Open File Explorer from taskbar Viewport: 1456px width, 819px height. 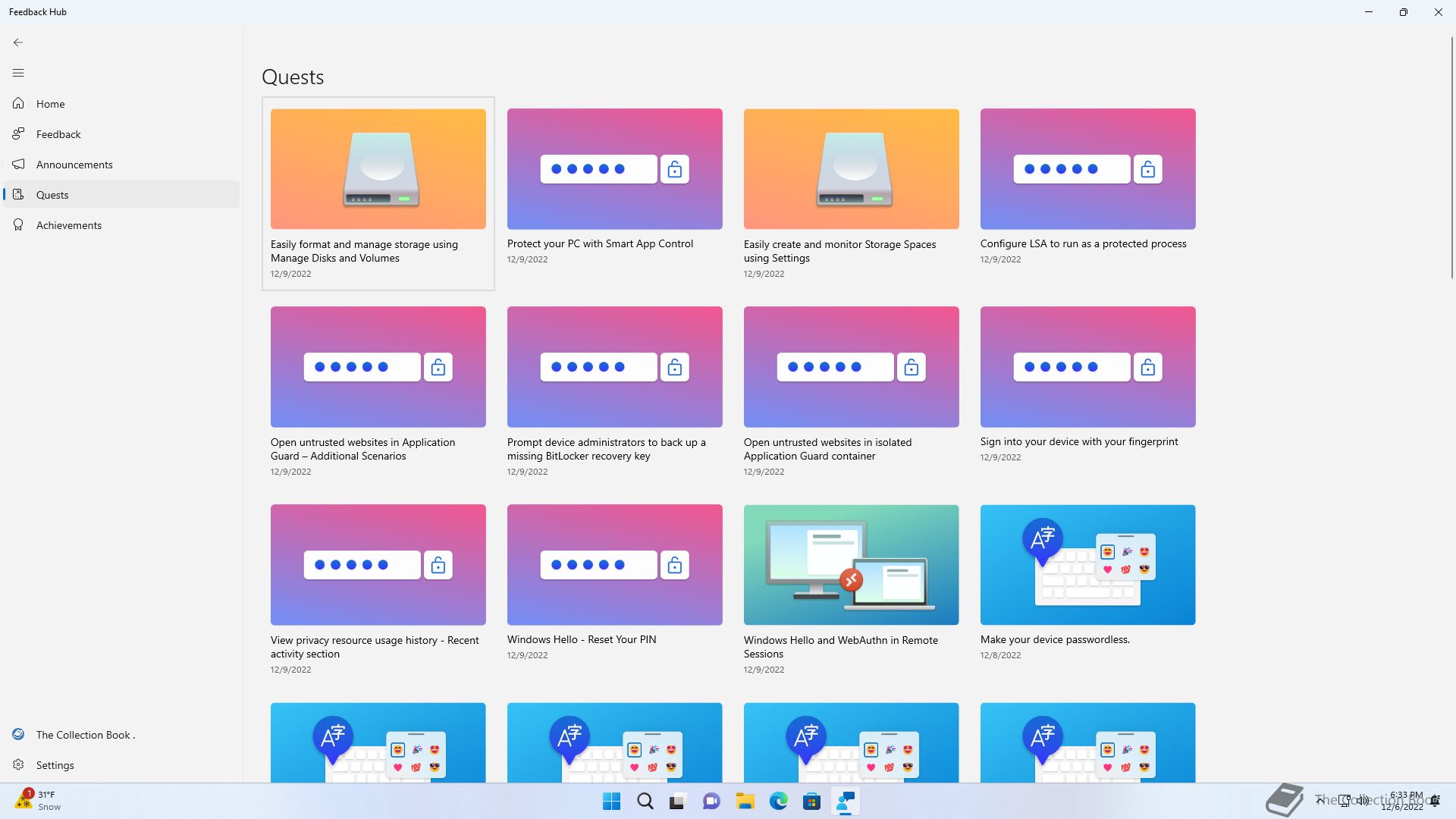(x=745, y=802)
